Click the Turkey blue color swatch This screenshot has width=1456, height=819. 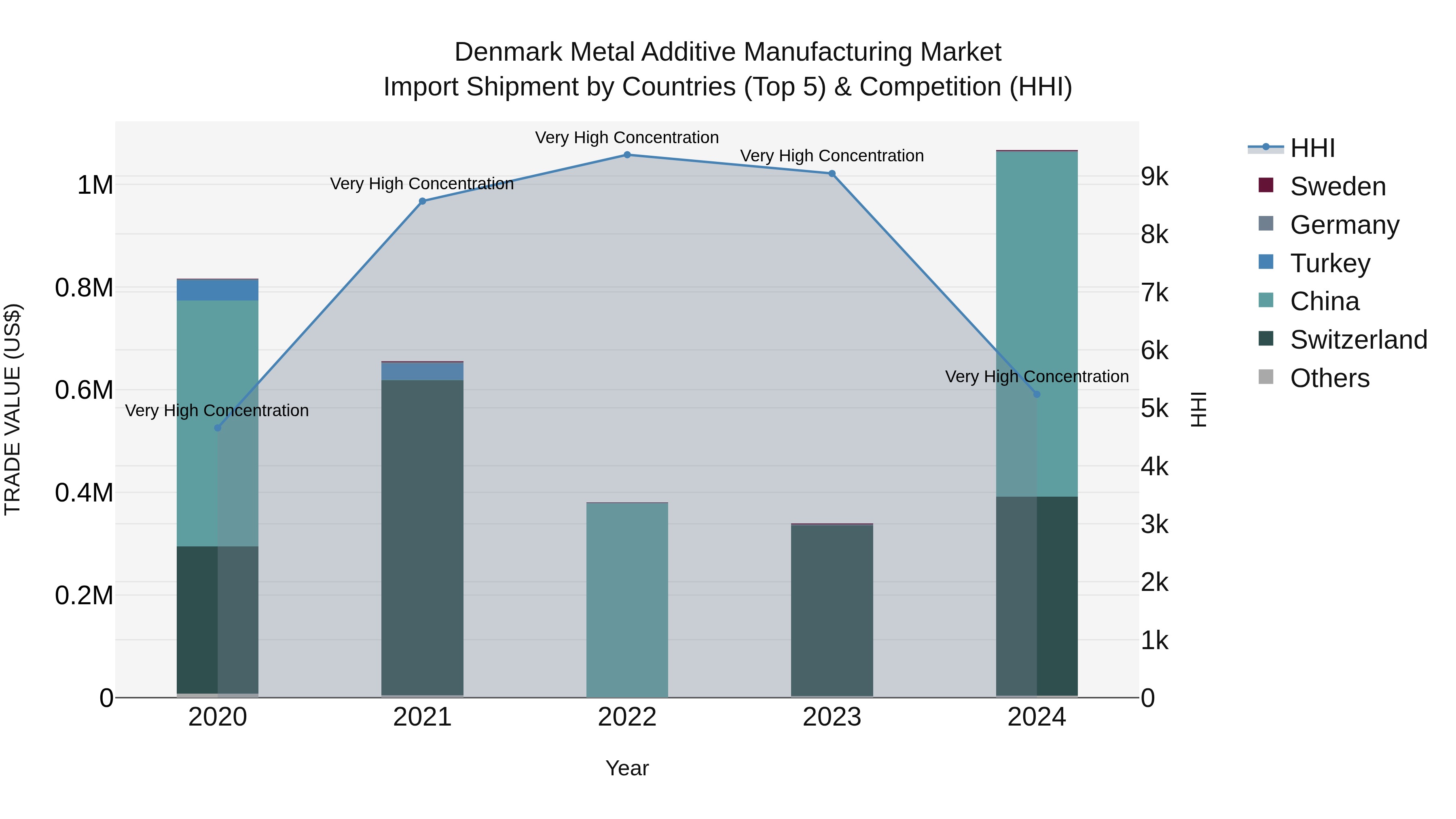point(1266,262)
